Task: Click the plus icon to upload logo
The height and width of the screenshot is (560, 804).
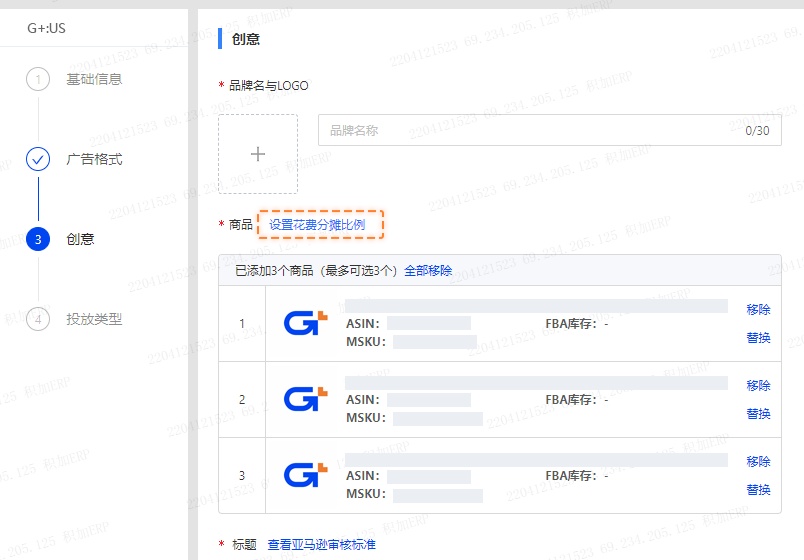Action: click(x=258, y=154)
